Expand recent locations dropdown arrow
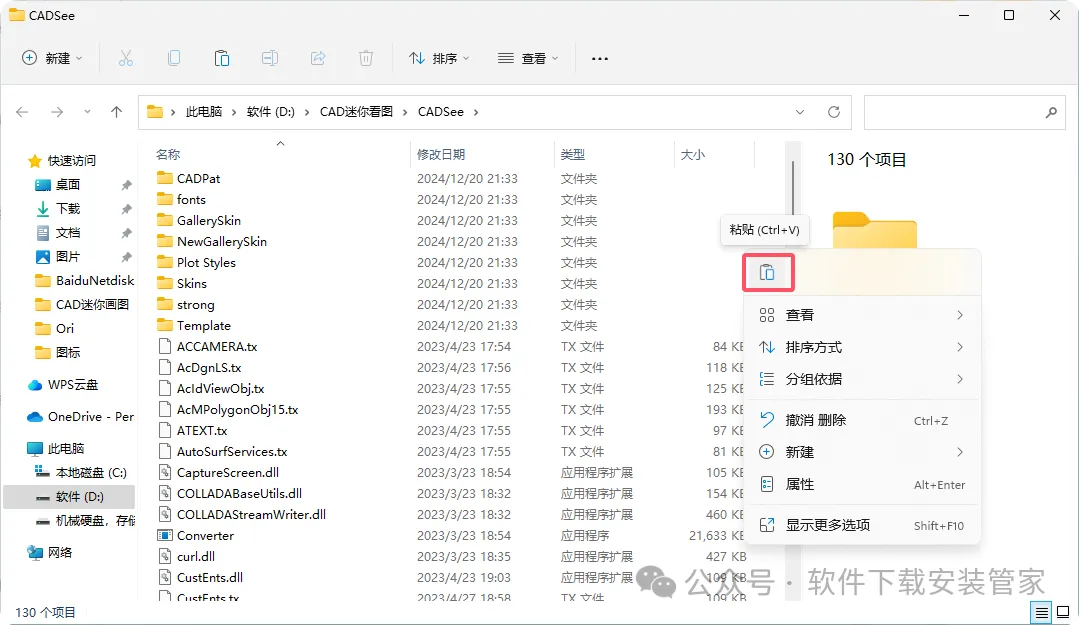The width and height of the screenshot is (1079, 625). 87,112
